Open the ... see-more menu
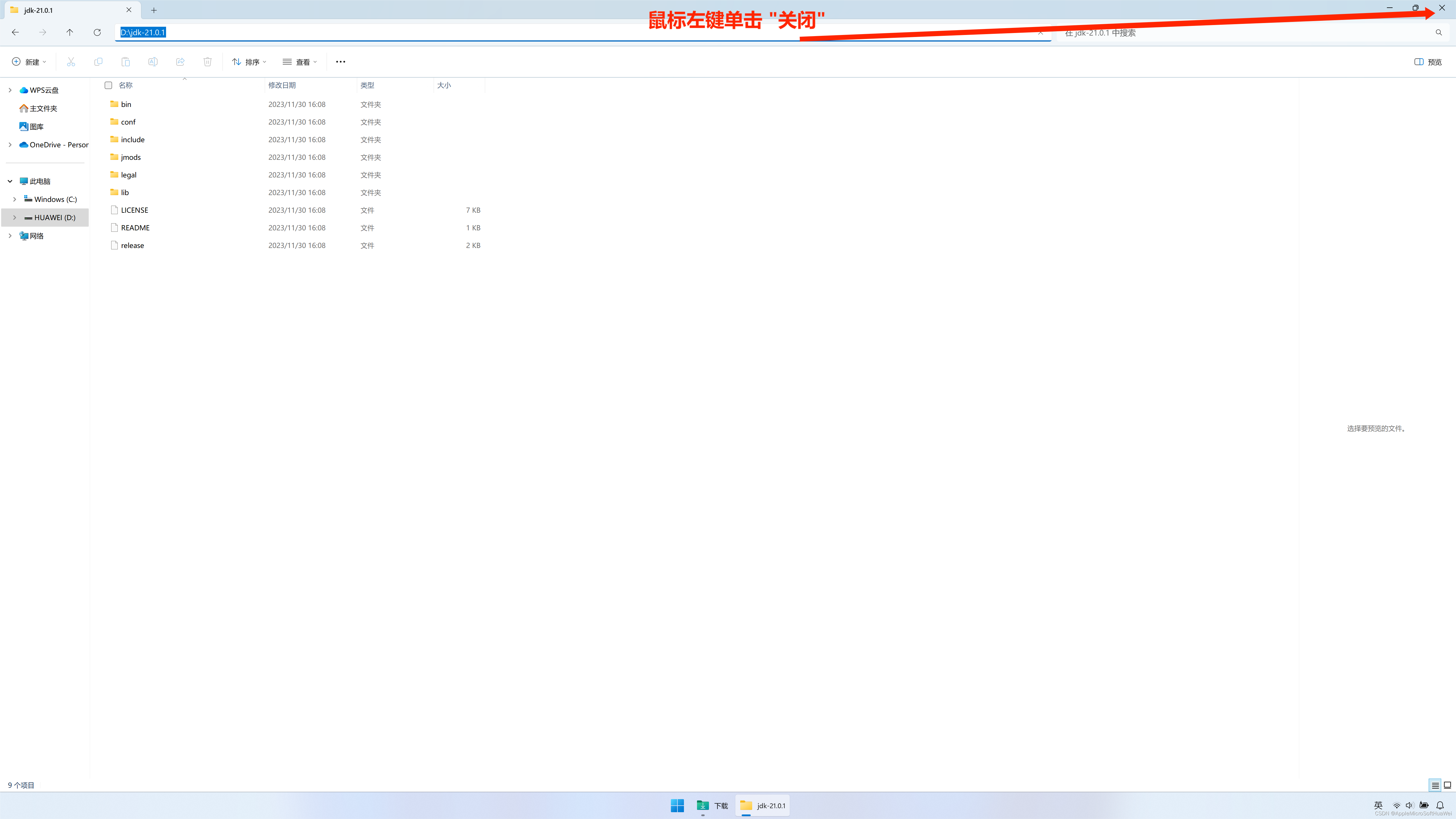This screenshot has height=819, width=1456. point(340,62)
